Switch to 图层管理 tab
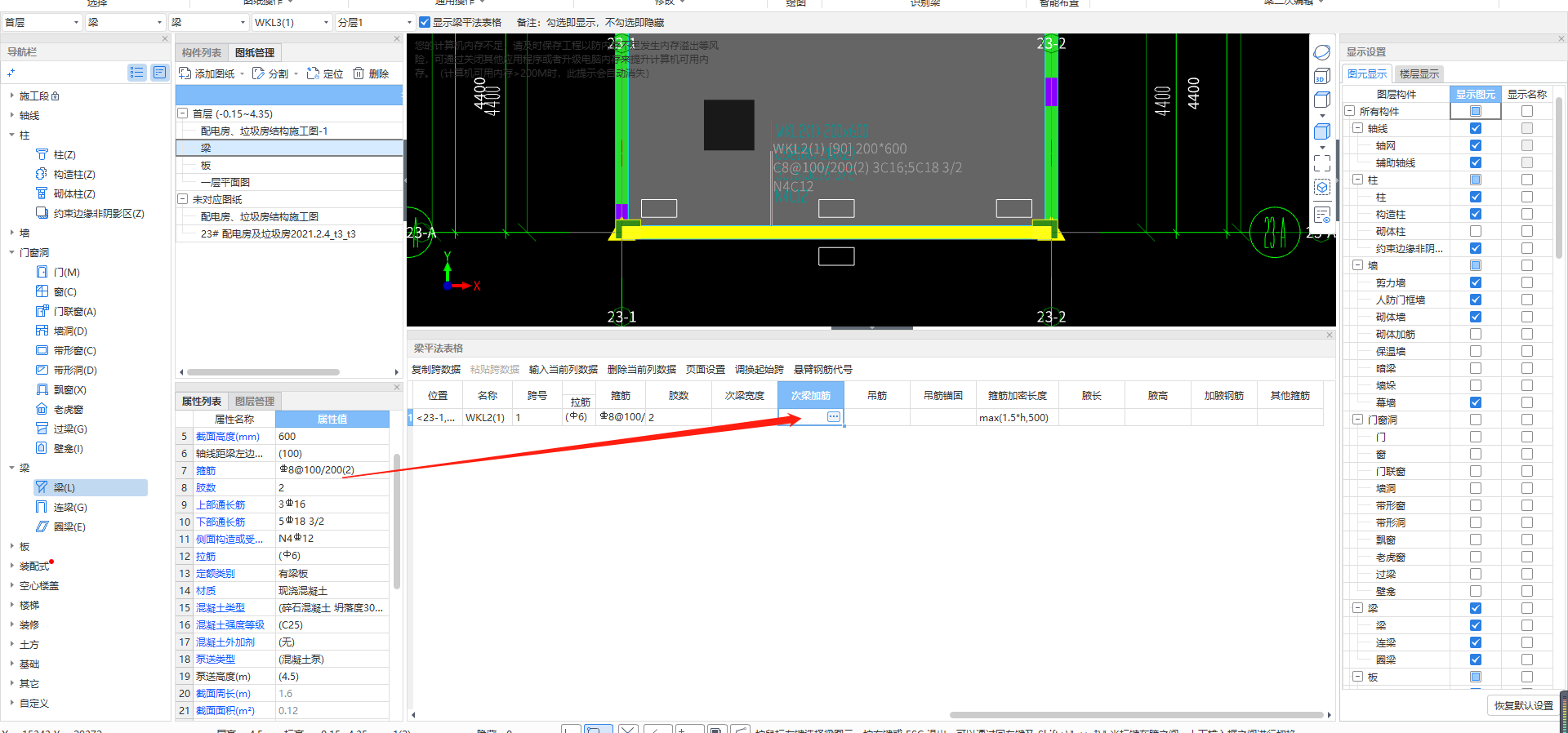The height and width of the screenshot is (733, 1568). 255,401
